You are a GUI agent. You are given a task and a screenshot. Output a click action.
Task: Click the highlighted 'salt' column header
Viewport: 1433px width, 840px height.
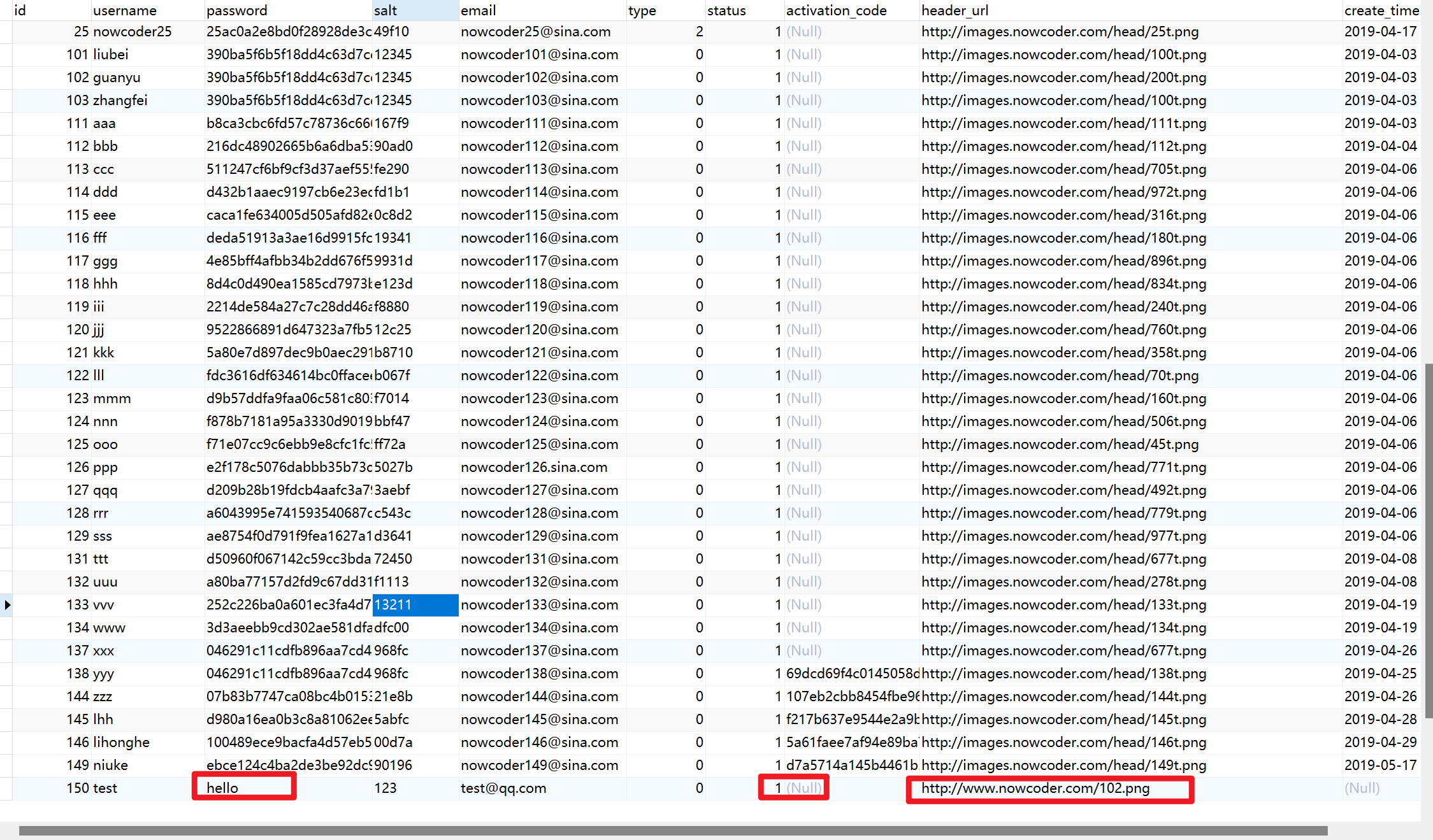[x=415, y=10]
